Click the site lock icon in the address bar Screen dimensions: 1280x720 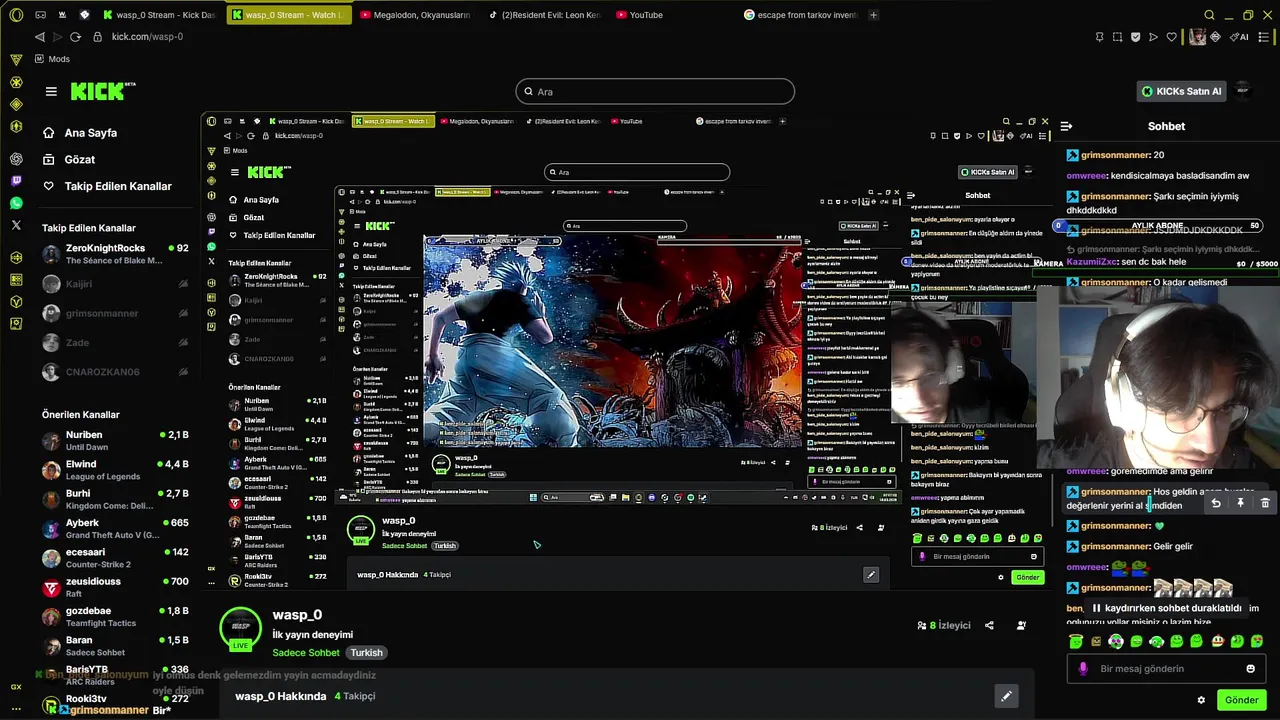point(98,37)
